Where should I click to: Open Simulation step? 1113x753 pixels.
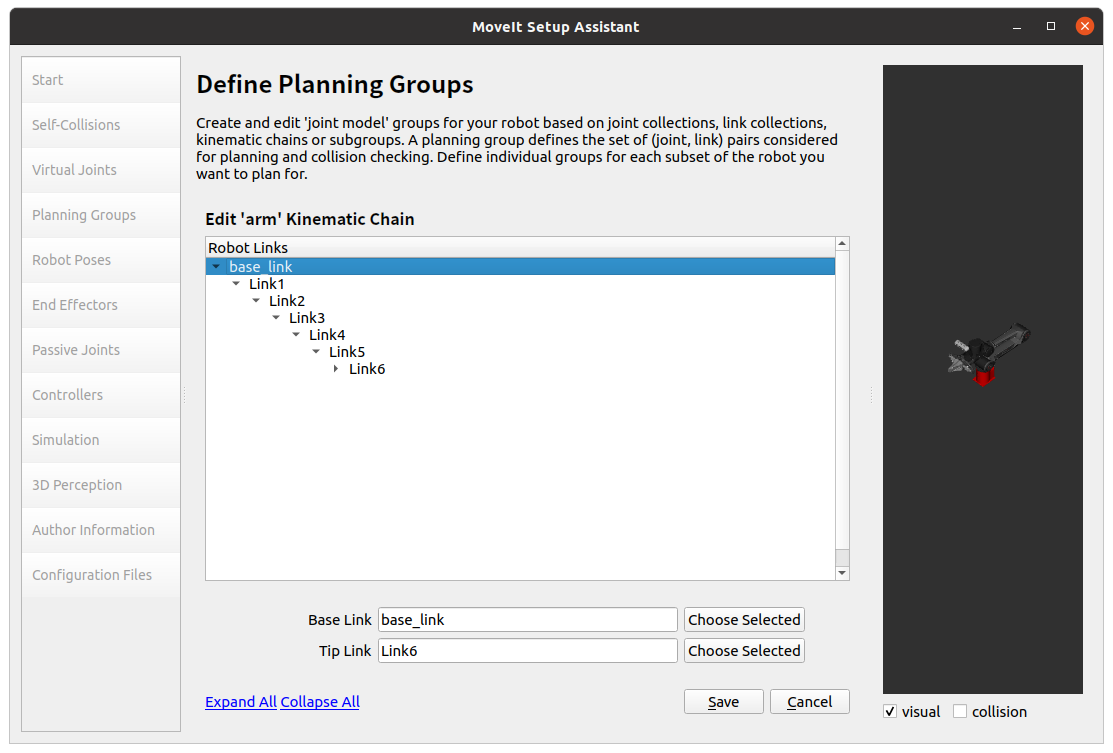(x=101, y=440)
